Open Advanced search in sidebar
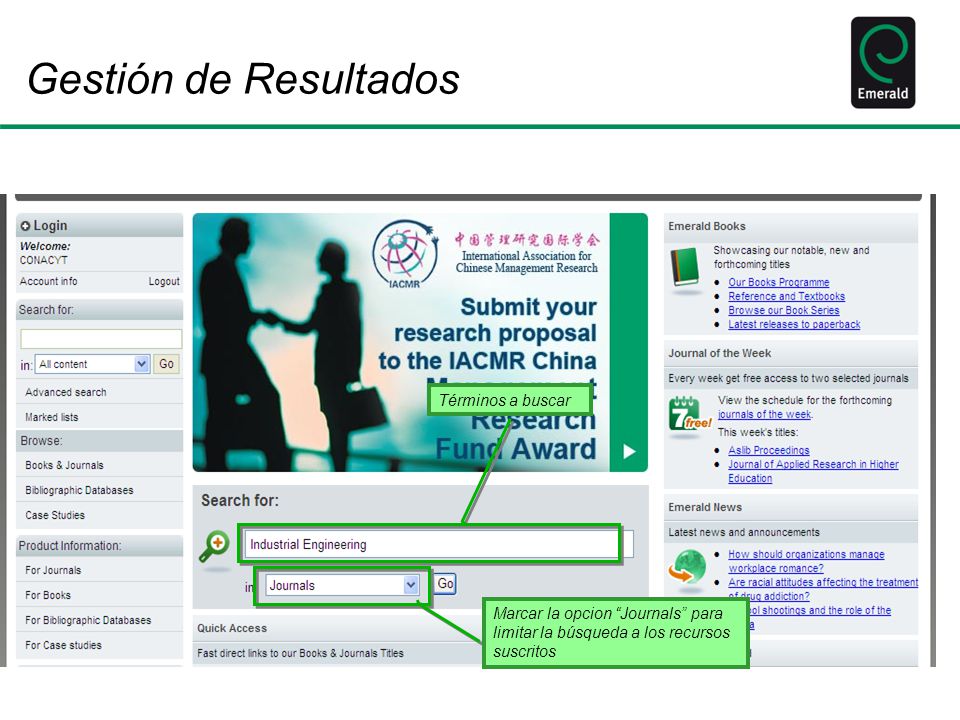Screen dimensions: 960x720 tap(66, 392)
